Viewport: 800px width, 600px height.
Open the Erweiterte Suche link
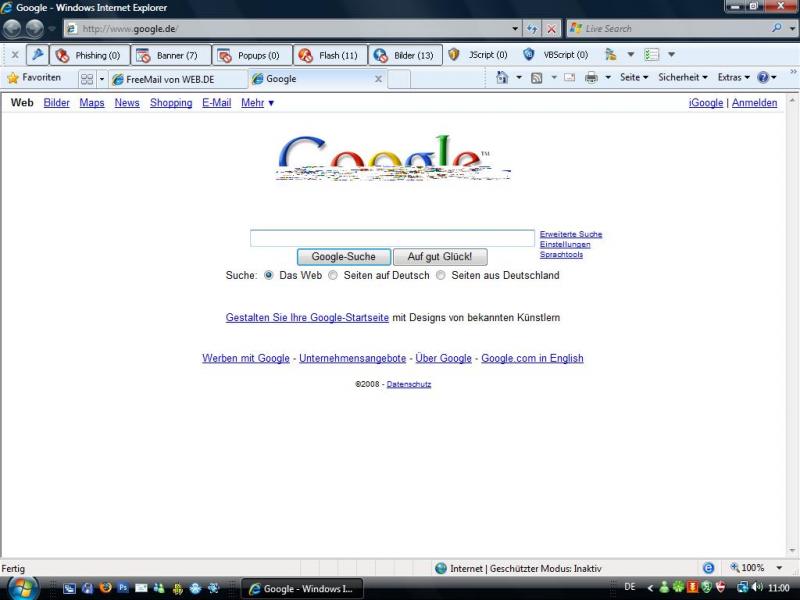[570, 234]
